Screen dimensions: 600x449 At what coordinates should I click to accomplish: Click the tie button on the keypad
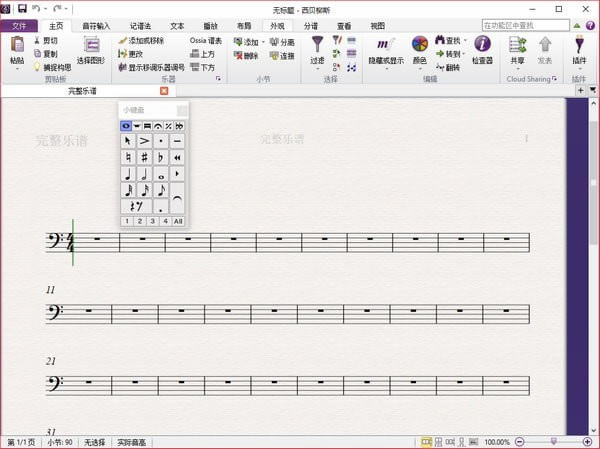pos(178,200)
